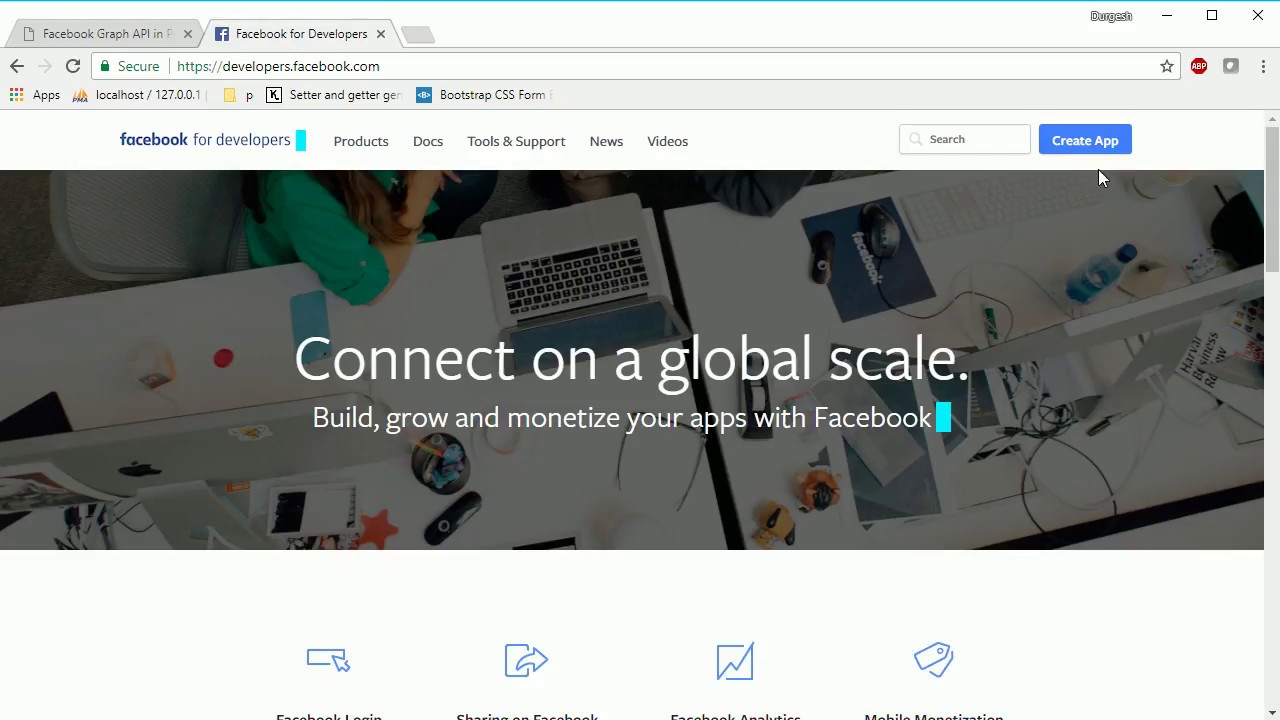This screenshot has width=1280, height=720.
Task: Open a new tab with the new tab button
Action: tap(418, 35)
